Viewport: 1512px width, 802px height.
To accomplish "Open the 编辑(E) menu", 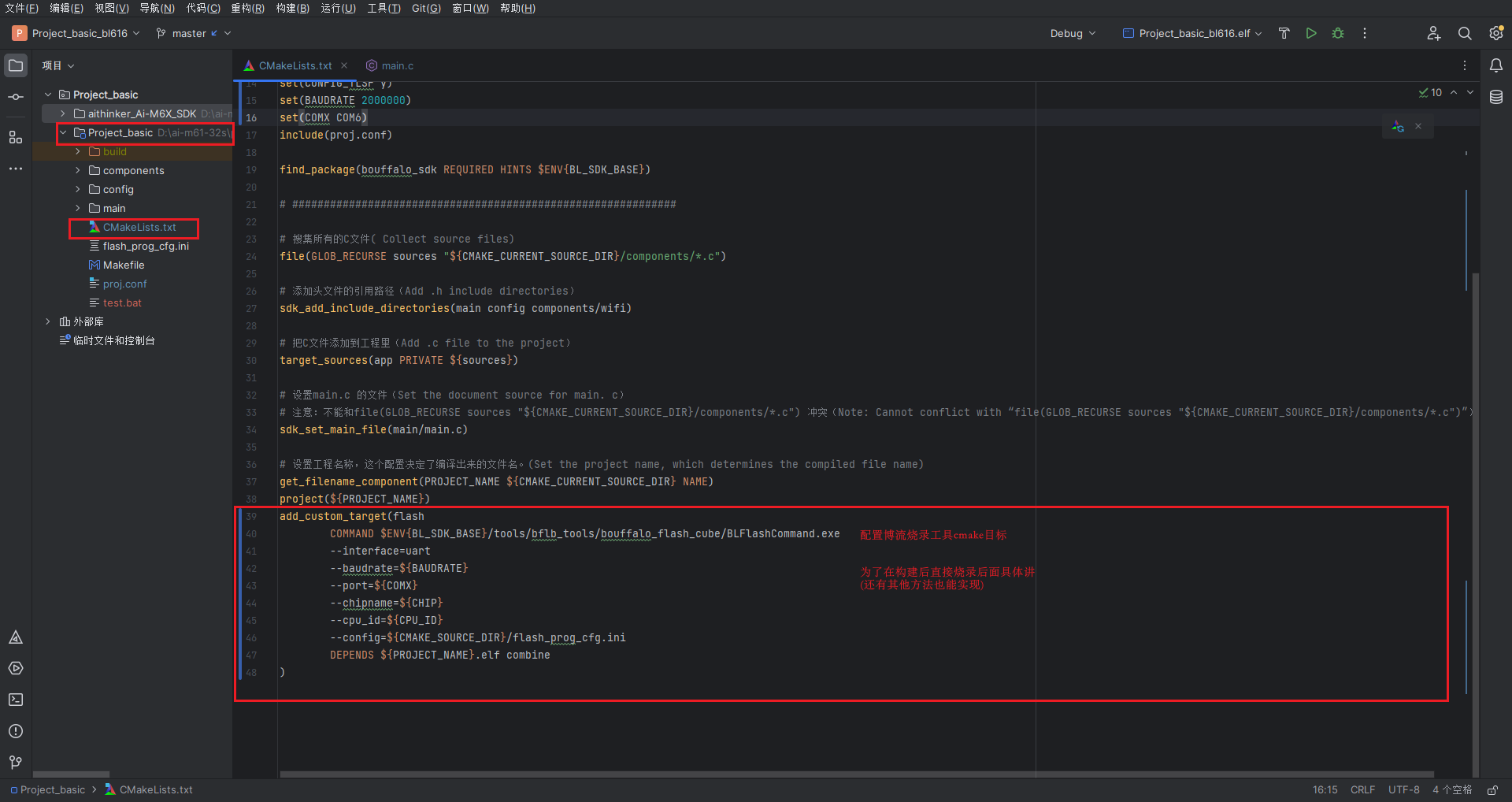I will 66,8.
